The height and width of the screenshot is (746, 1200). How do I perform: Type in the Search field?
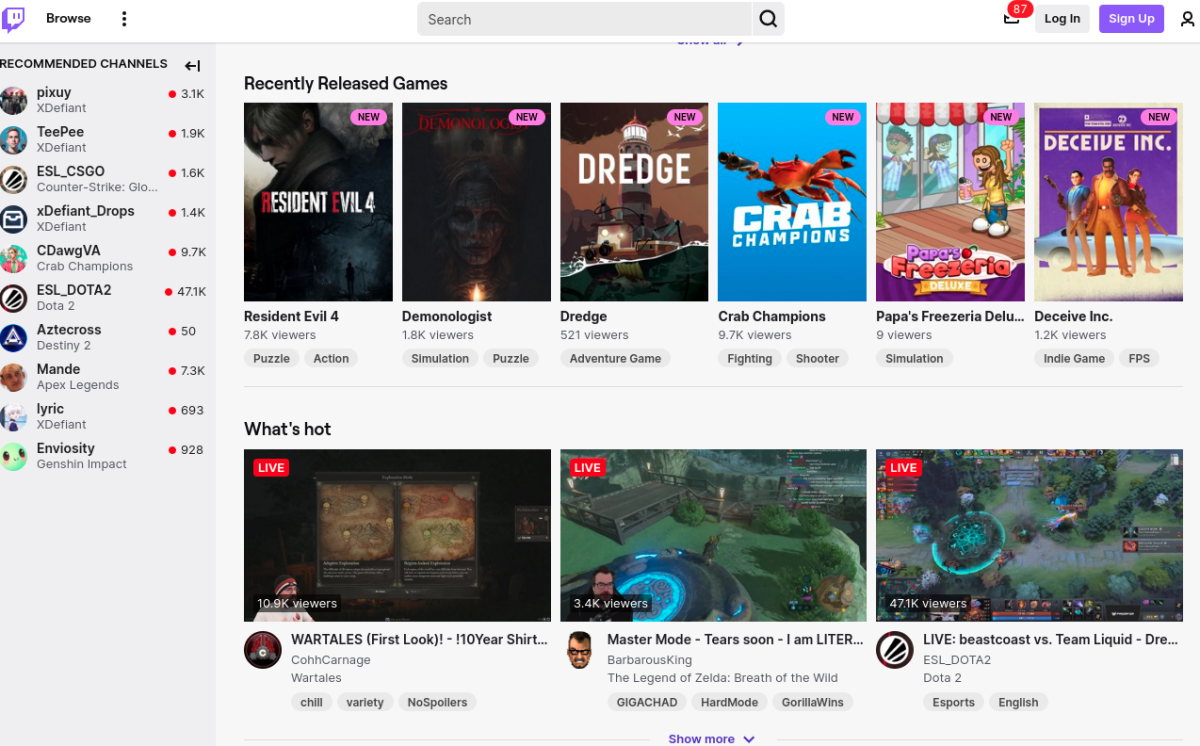click(584, 19)
